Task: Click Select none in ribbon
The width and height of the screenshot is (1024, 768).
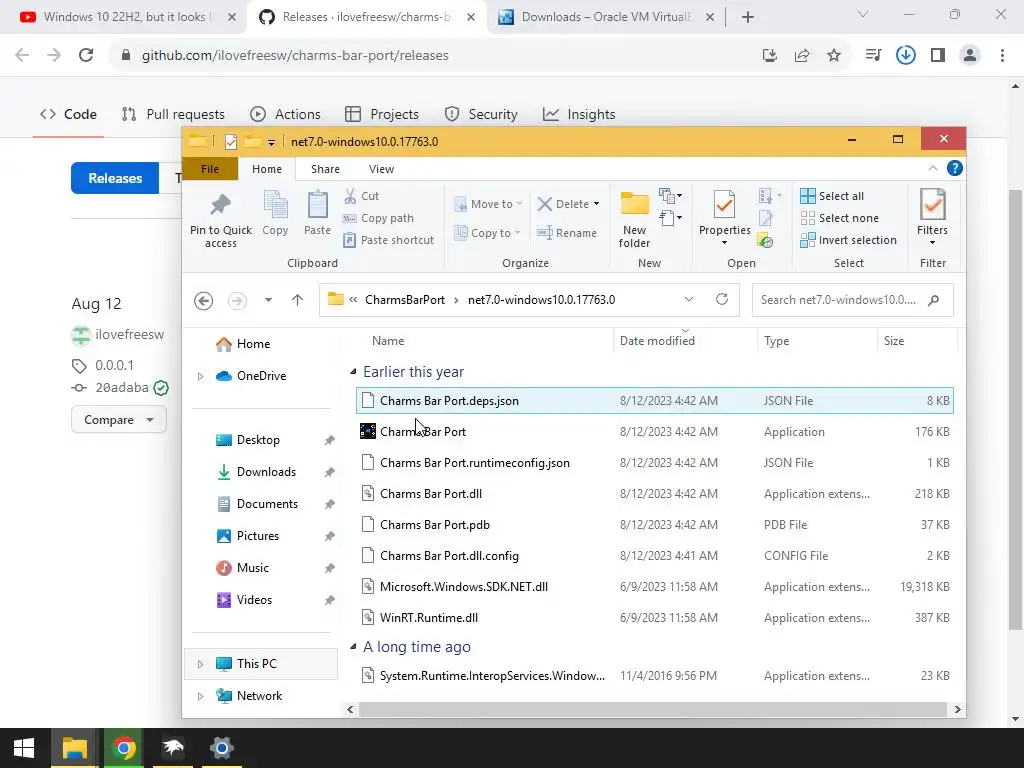Action: point(840,218)
